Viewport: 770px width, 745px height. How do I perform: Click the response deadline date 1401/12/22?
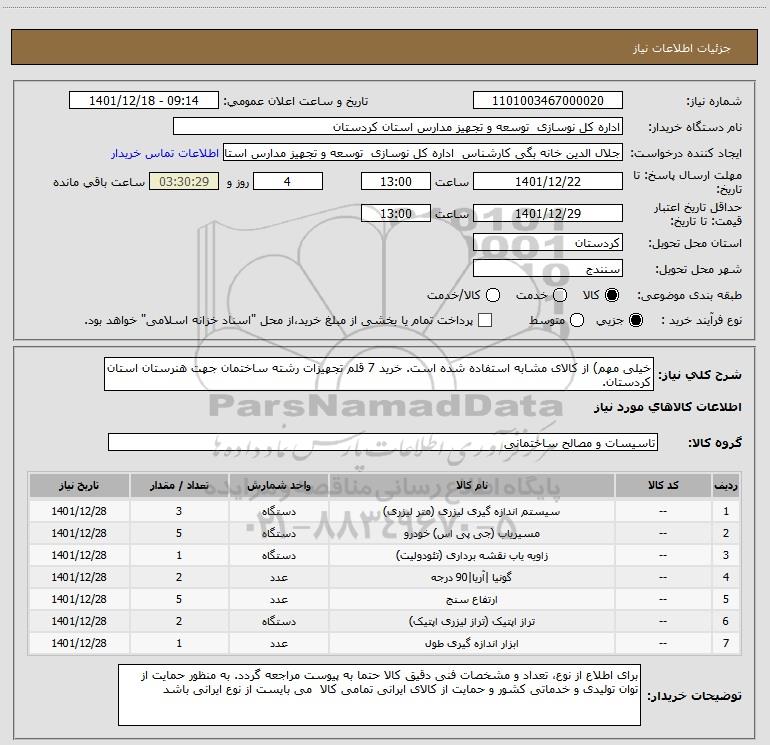point(548,181)
